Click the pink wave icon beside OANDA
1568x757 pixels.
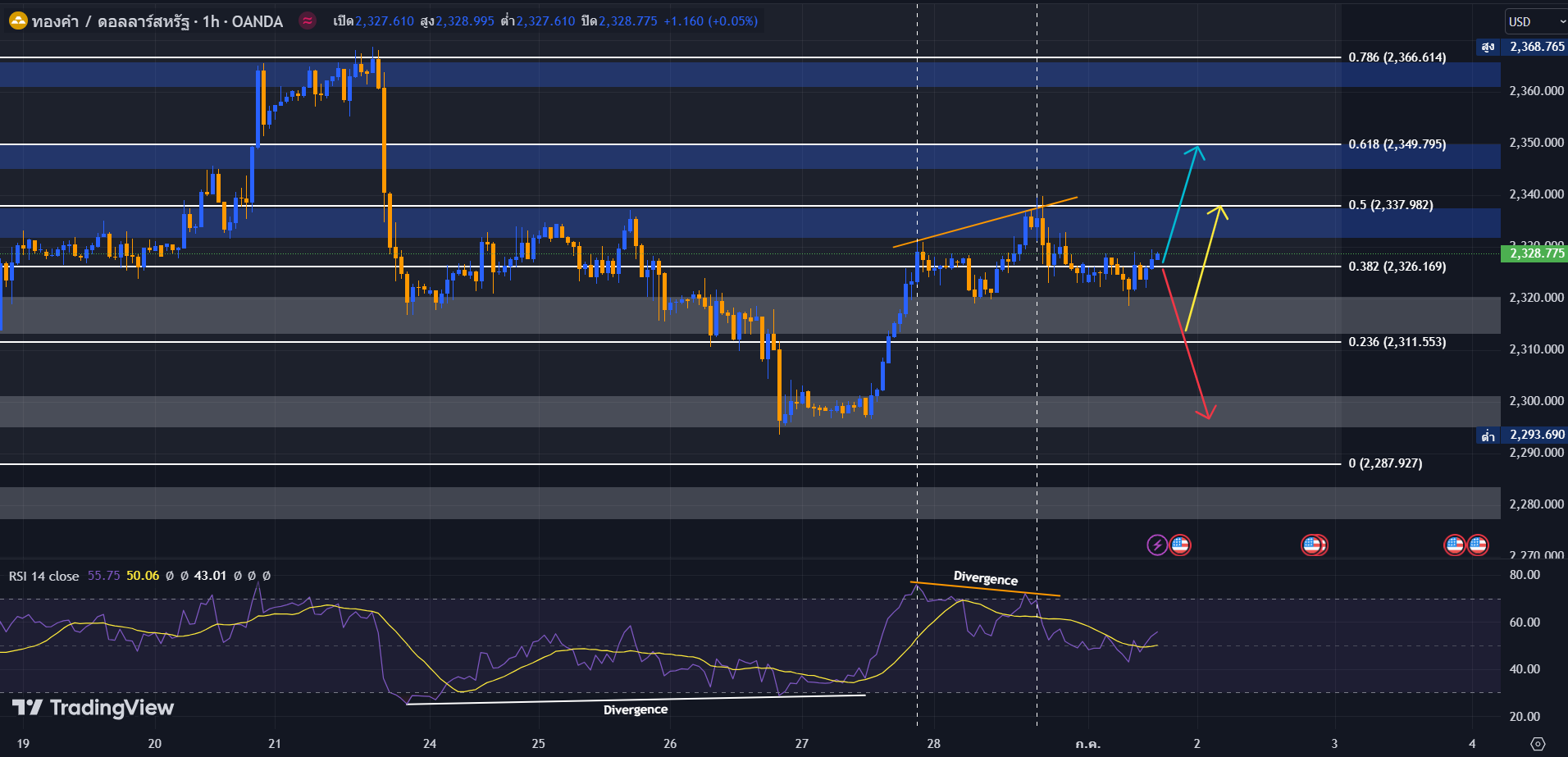point(308,21)
